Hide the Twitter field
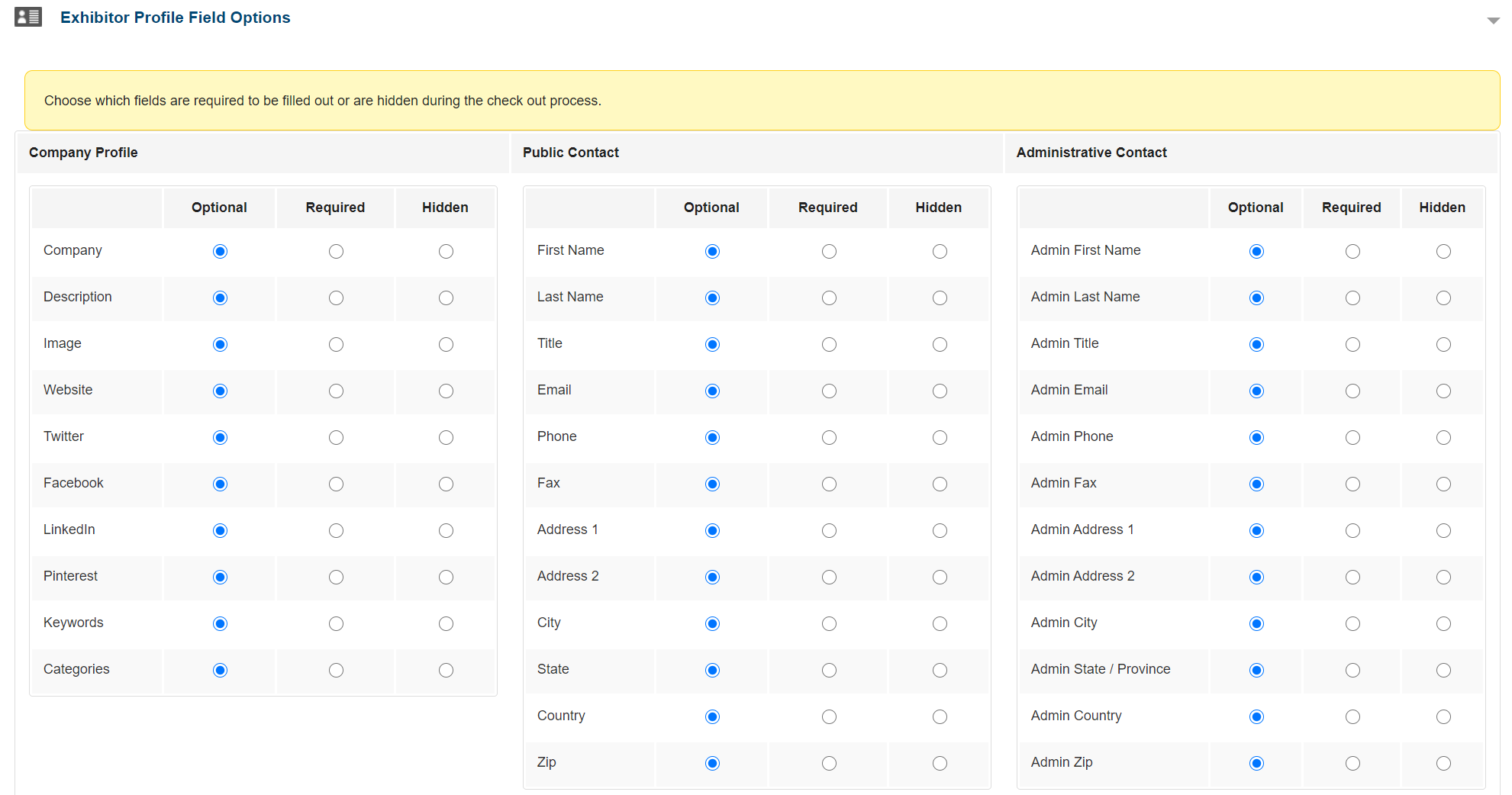The height and width of the screenshot is (795, 1512). pyautogui.click(x=446, y=438)
